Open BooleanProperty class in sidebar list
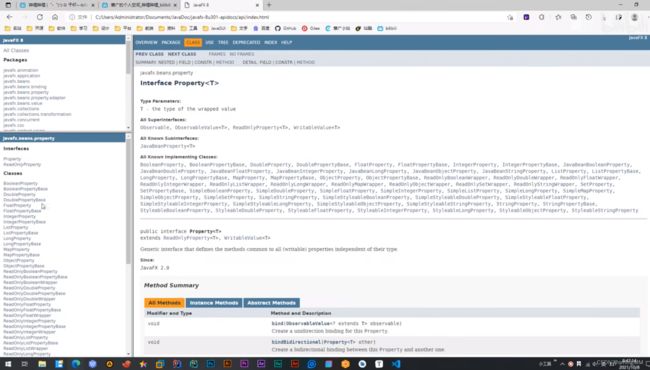The width and height of the screenshot is (650, 370). (20, 183)
